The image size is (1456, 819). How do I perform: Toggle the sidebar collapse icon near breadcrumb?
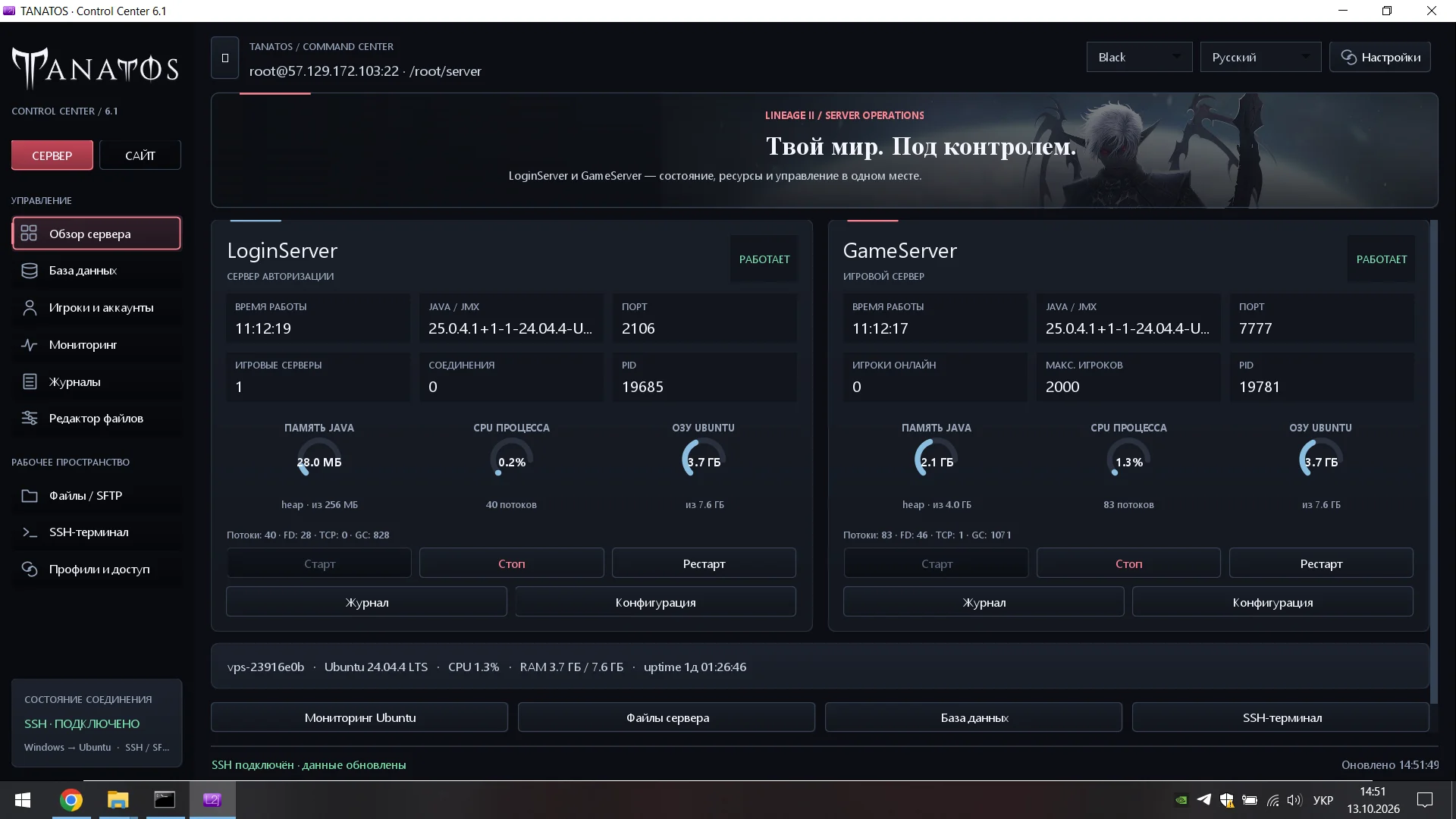click(x=225, y=58)
